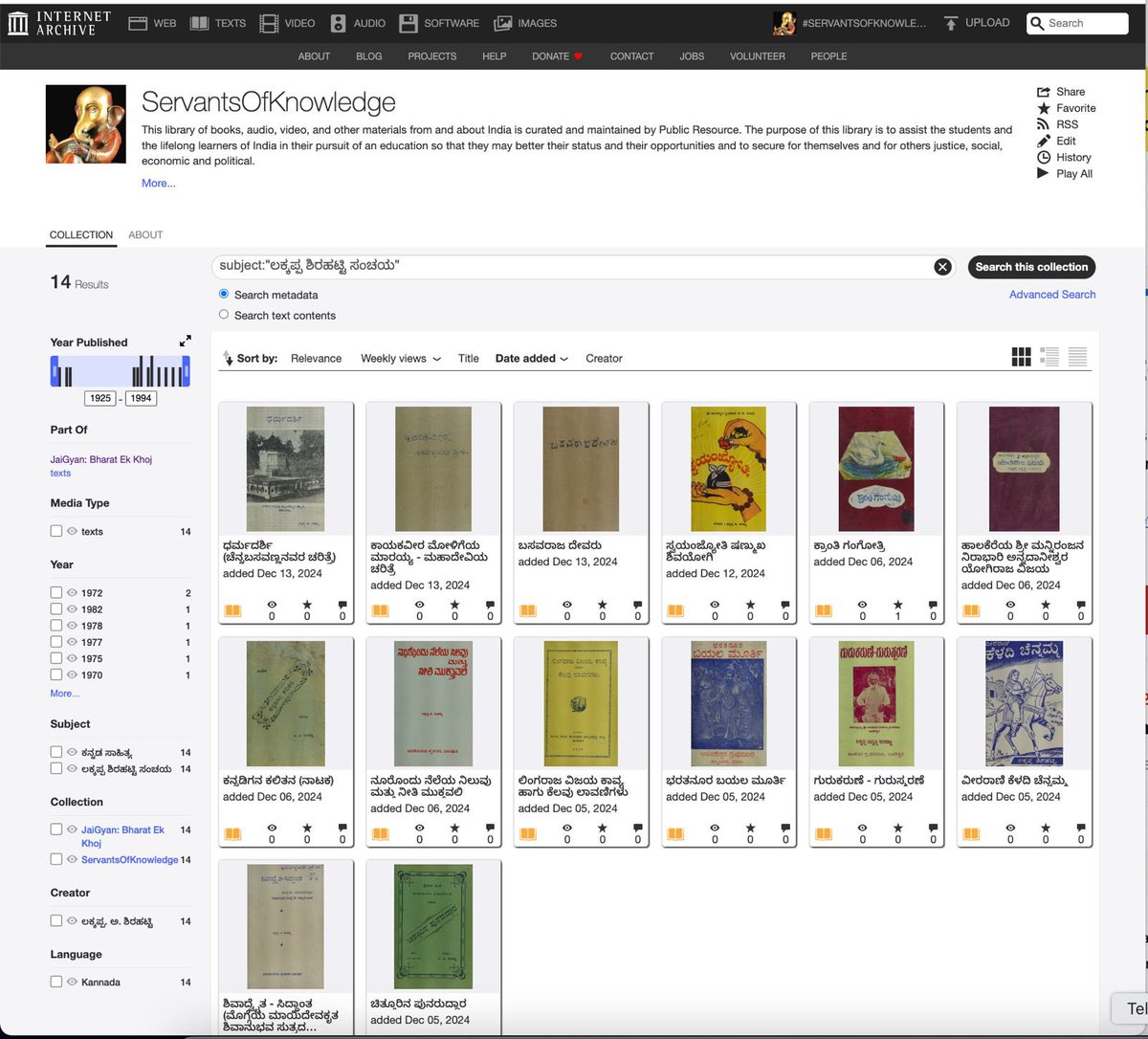Switch to the COLLECTION tab
This screenshot has width=1148, height=1039.
click(x=81, y=234)
